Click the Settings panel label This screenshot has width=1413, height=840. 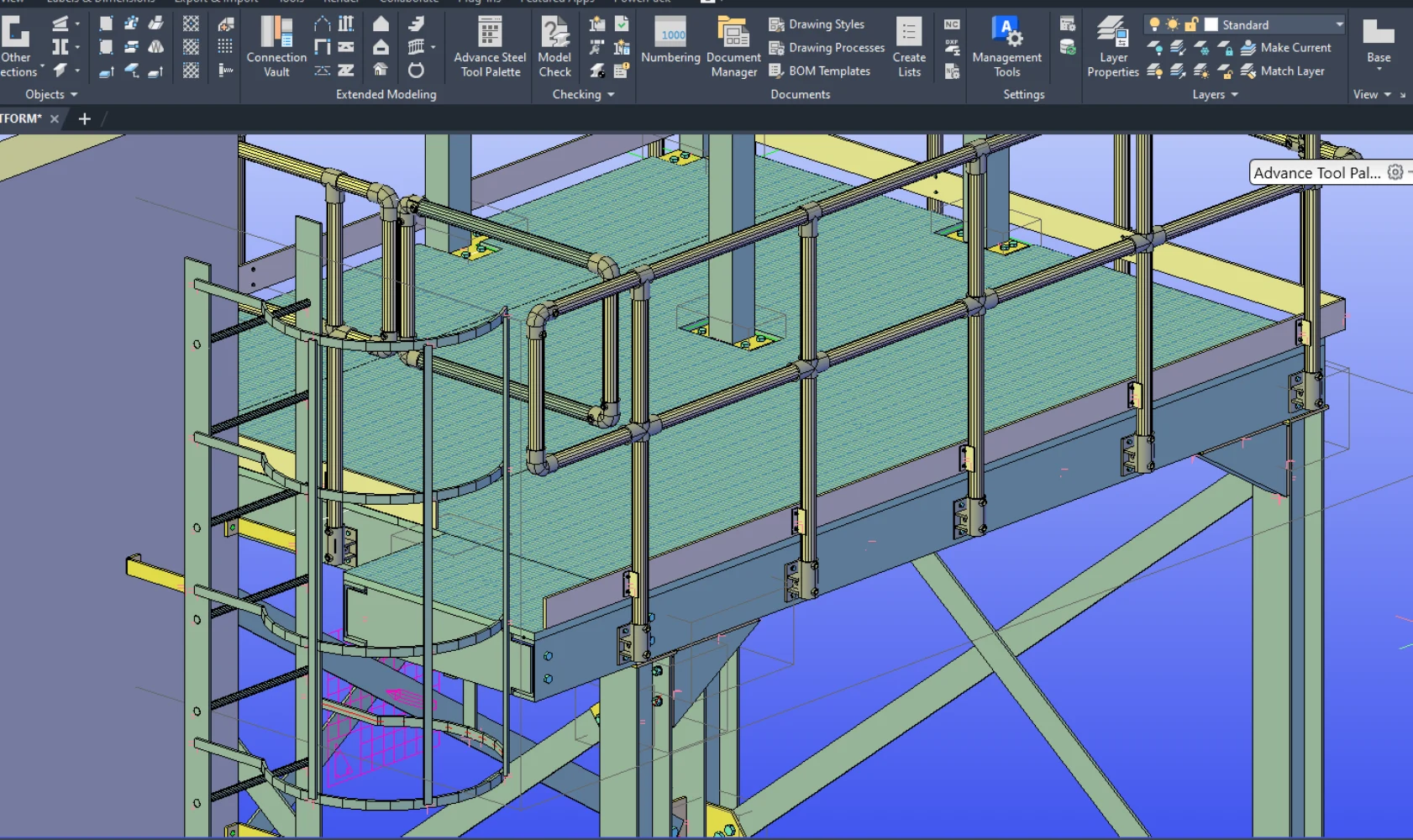pos(1024,94)
